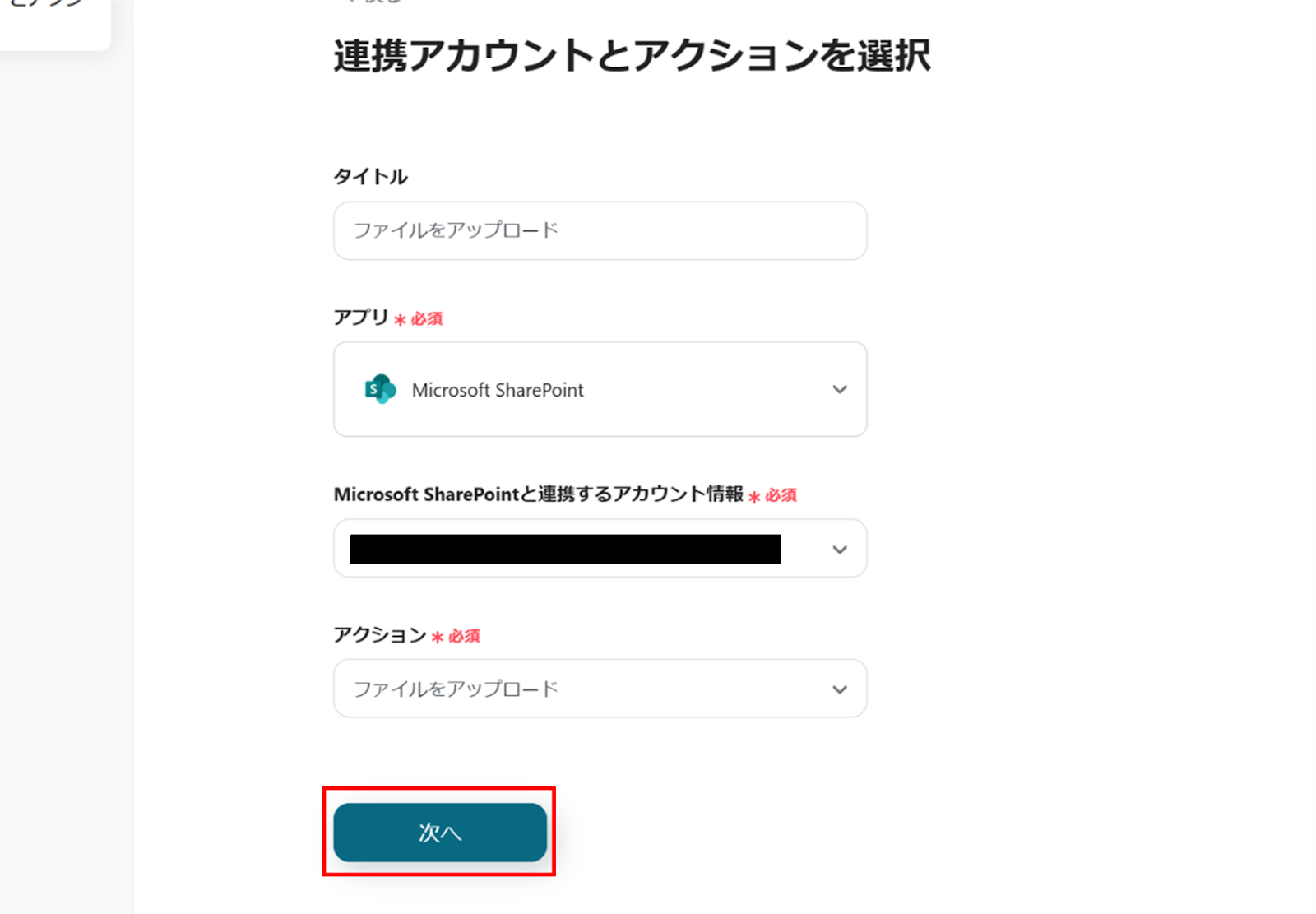The width and height of the screenshot is (1316, 914).
Task: Open the Microsoft SharePoint app dropdown
Action: [600, 389]
